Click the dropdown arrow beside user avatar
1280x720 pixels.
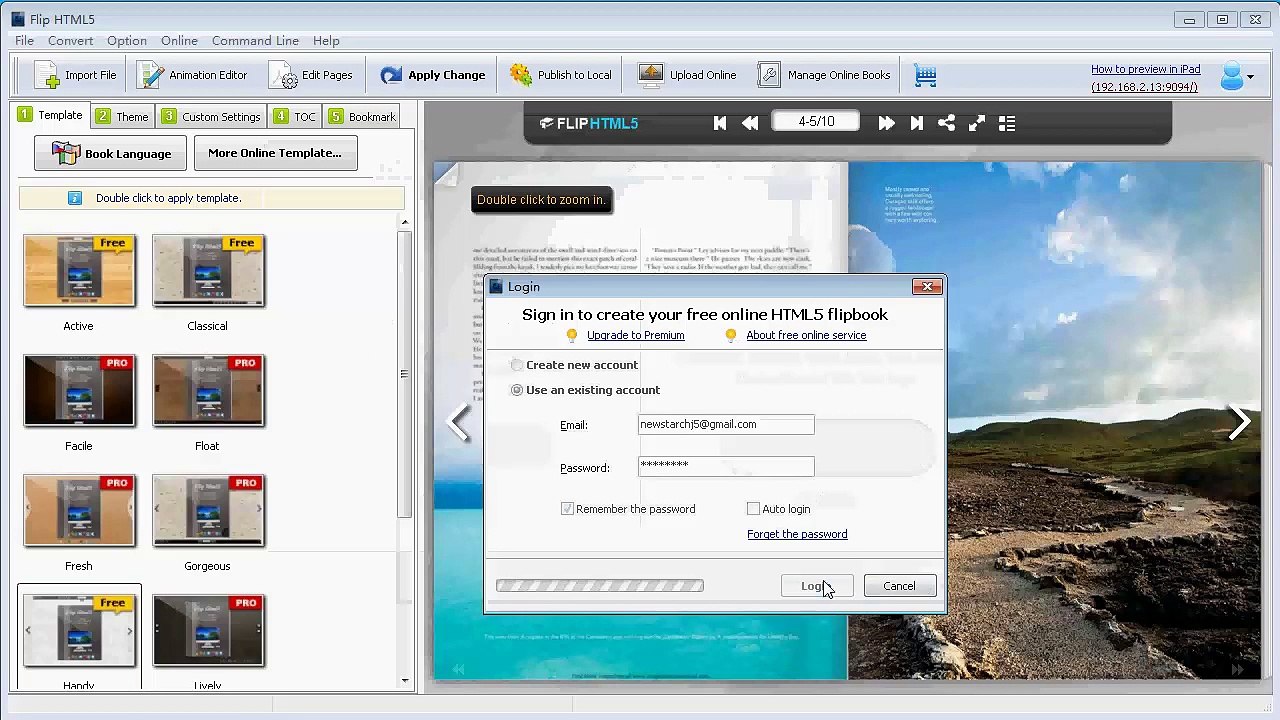(x=1252, y=76)
